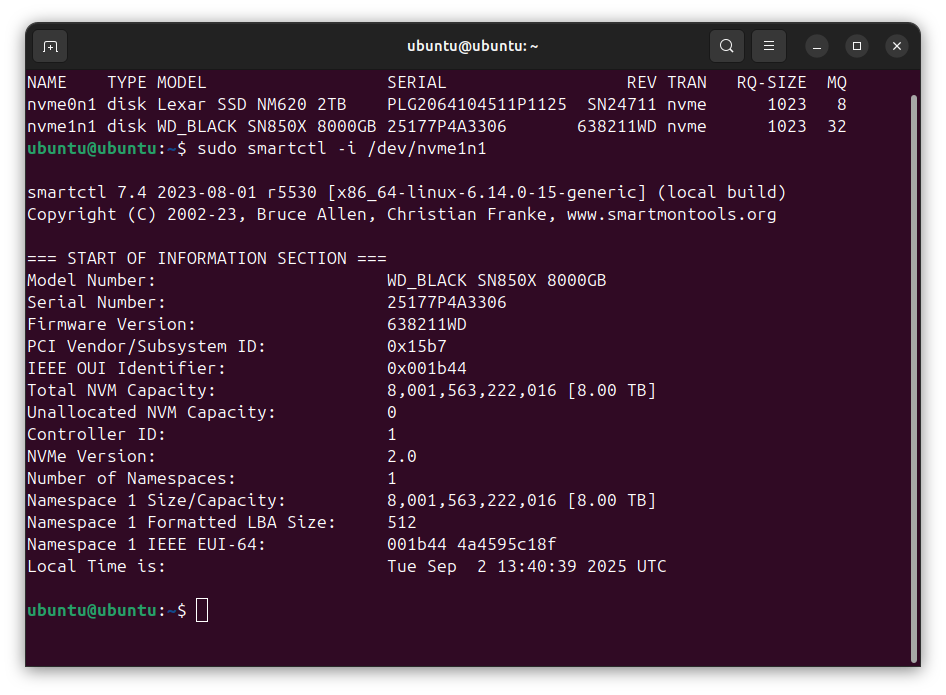Viewport: 946px width, 695px height.
Task: Click the SERIAL column header in the table
Action: 416,82
